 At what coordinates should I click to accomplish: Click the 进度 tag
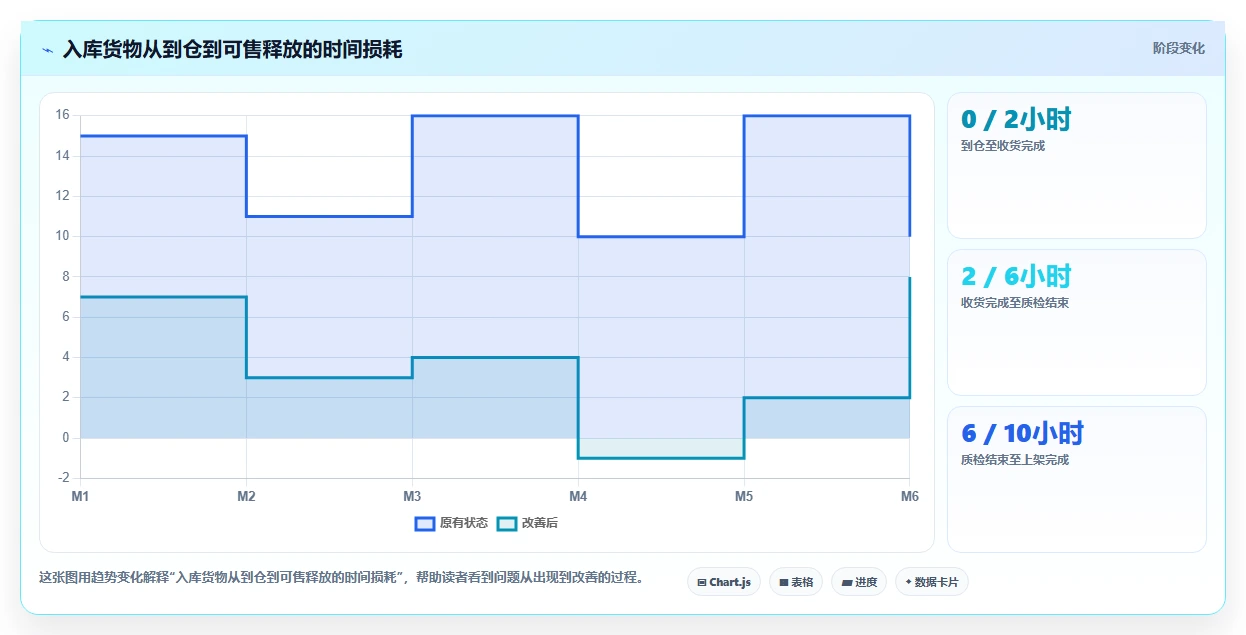[859, 582]
